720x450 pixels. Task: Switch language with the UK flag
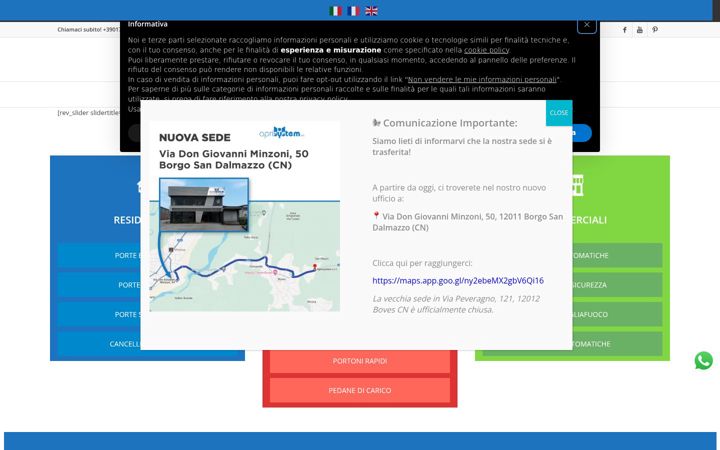coord(371,11)
